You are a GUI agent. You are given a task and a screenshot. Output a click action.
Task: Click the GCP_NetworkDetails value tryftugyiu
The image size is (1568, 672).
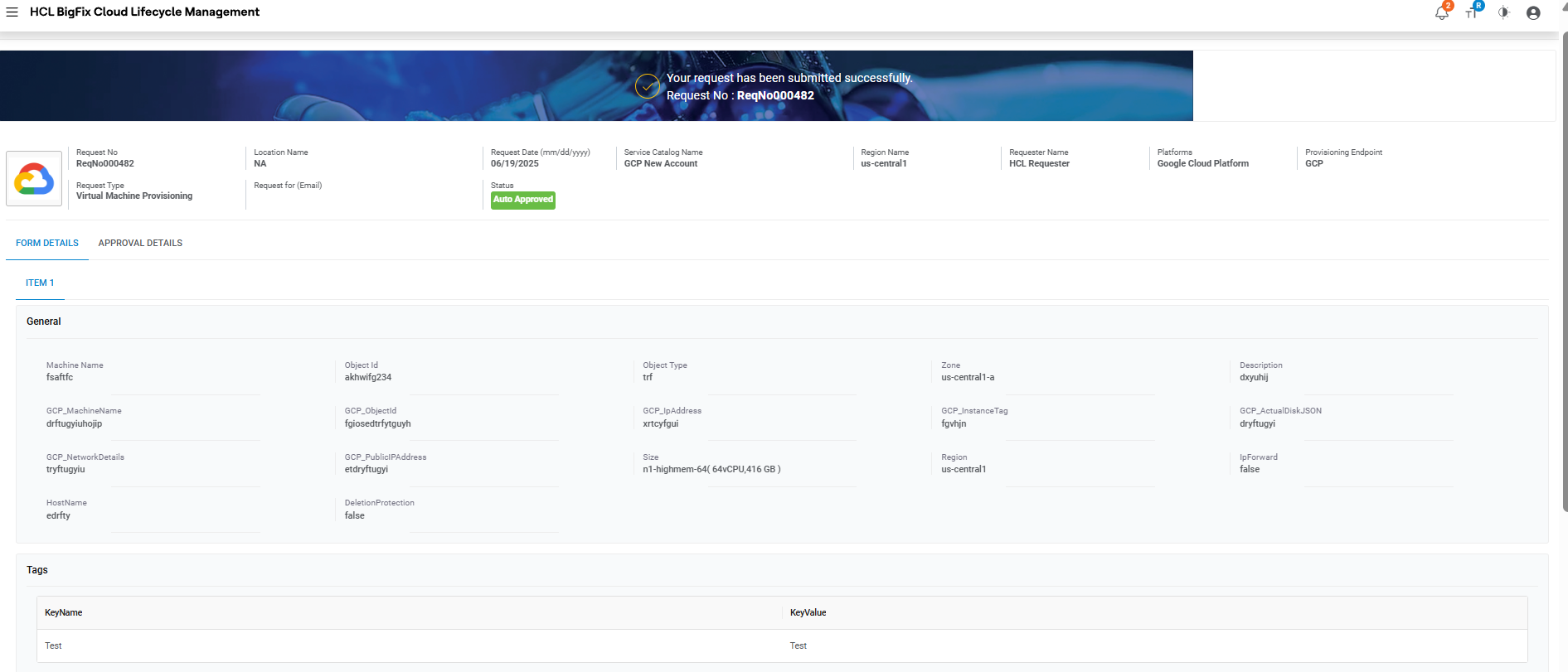pos(66,470)
